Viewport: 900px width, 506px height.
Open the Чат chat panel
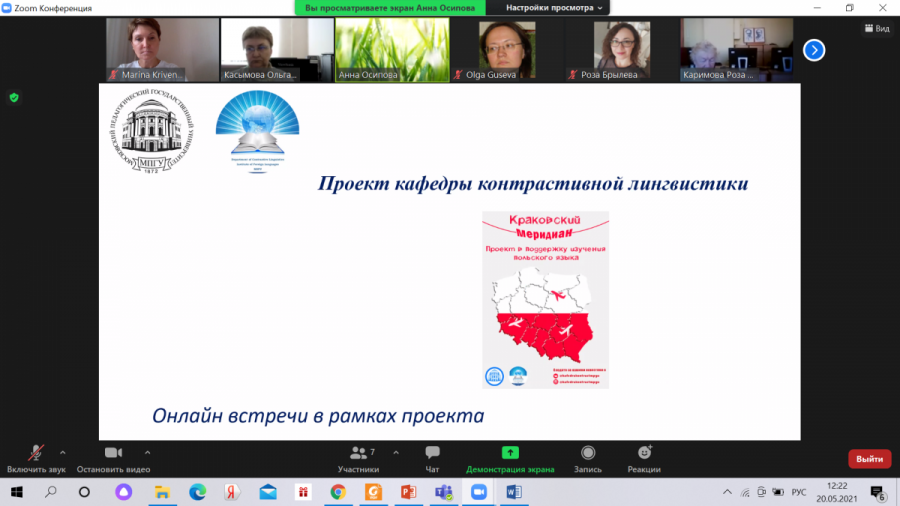tap(432, 457)
